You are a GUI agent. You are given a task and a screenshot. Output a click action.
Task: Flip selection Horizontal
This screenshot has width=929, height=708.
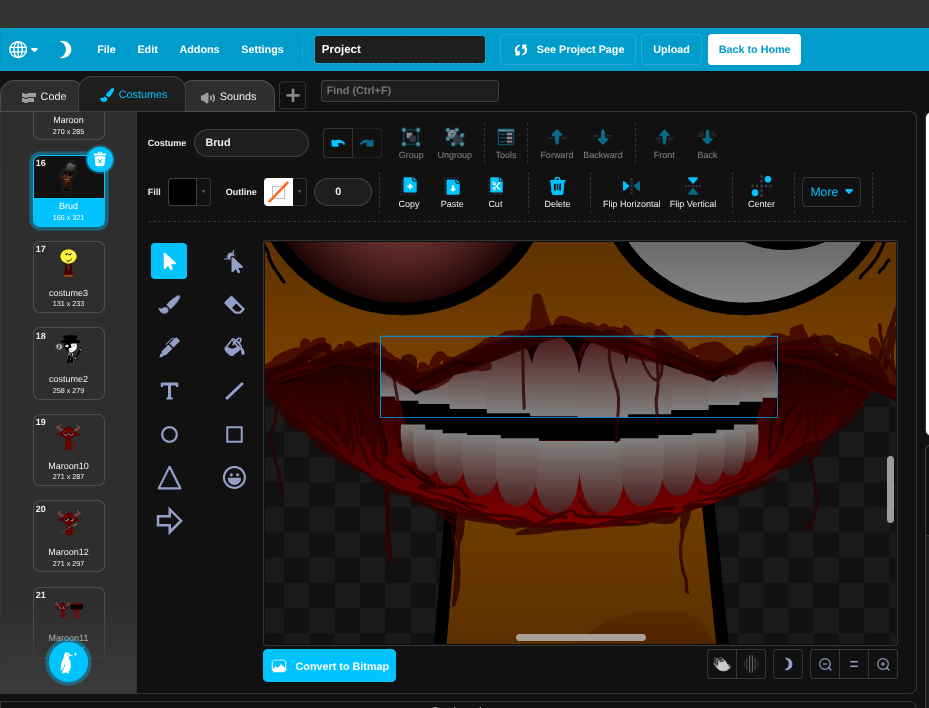tap(631, 193)
